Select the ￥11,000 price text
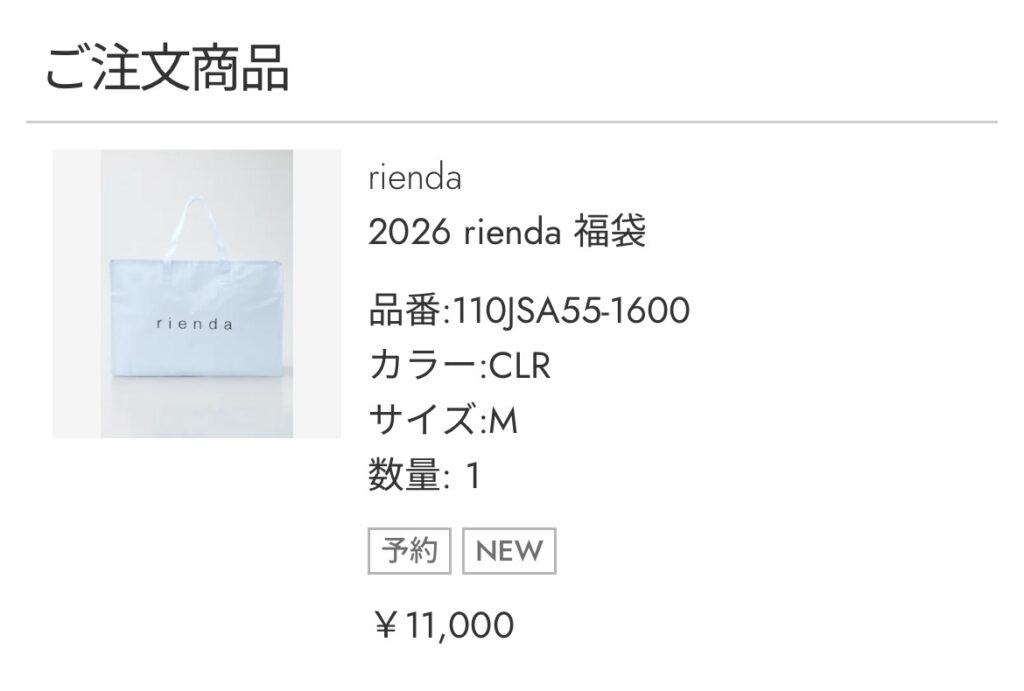The height and width of the screenshot is (691, 1024). point(443,626)
